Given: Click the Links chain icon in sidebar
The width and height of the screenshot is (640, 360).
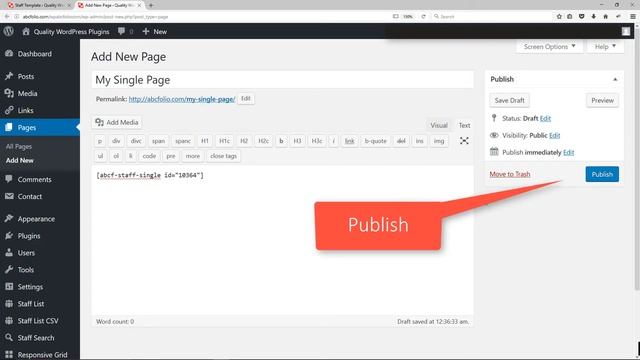Looking at the screenshot, I should click(x=9, y=110).
